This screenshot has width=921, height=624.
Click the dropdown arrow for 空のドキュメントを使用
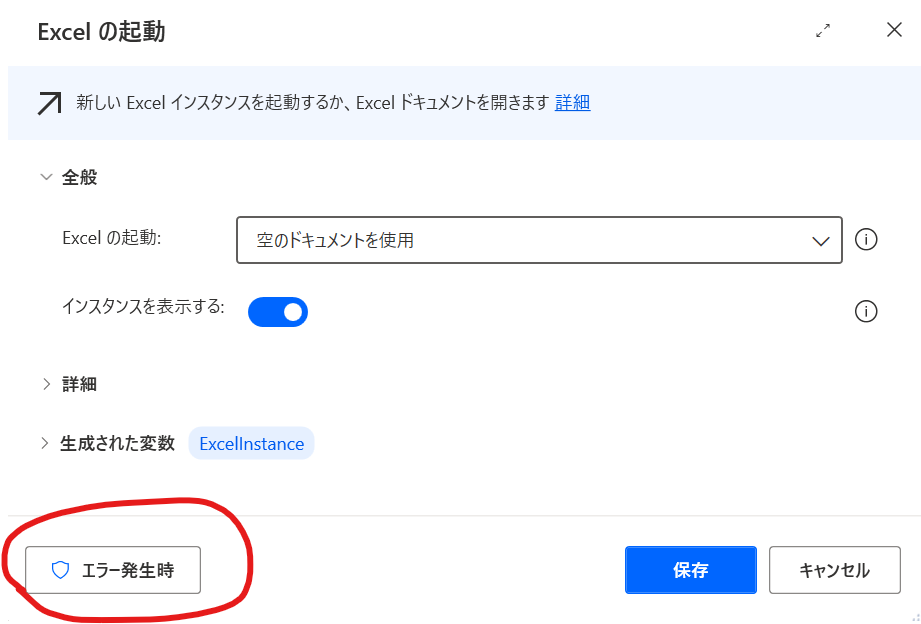pyautogui.click(x=820, y=241)
